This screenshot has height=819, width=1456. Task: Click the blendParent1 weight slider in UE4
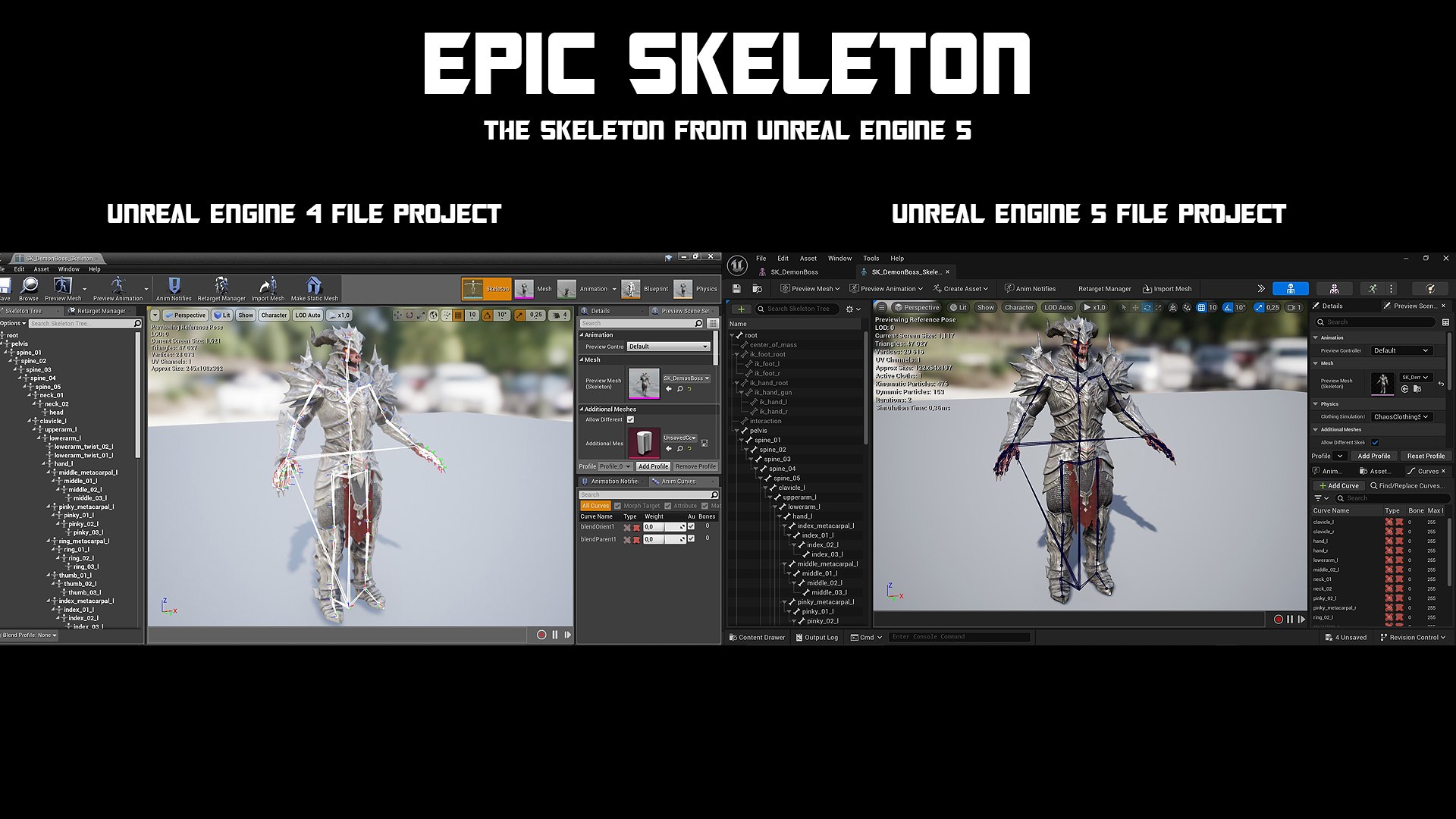(x=664, y=539)
